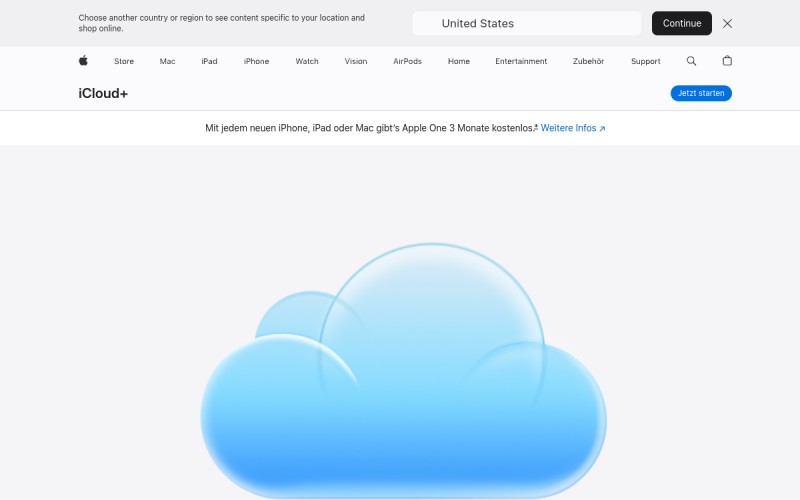Viewport: 800px width, 500px height.
Task: Dismiss the country banner with X
Action: (x=727, y=23)
